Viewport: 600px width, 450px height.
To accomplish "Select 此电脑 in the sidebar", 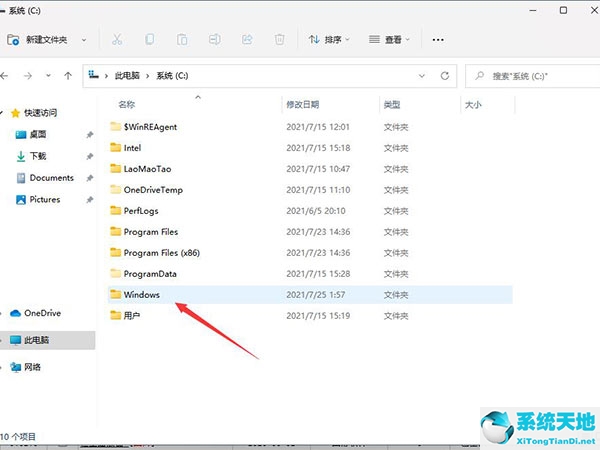I will click(x=47, y=340).
